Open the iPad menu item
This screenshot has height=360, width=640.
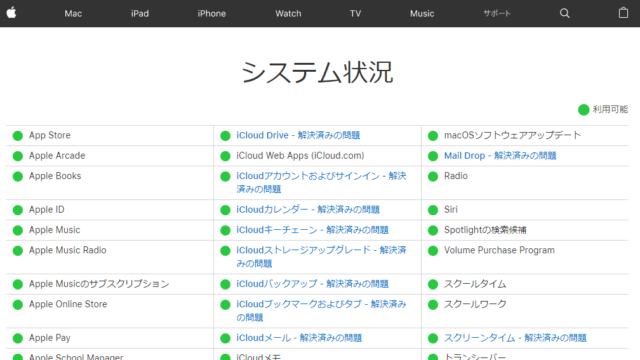(x=140, y=13)
